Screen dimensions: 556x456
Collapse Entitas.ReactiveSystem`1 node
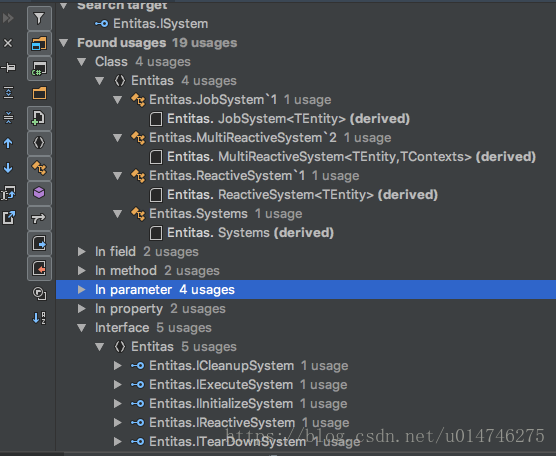(117, 176)
